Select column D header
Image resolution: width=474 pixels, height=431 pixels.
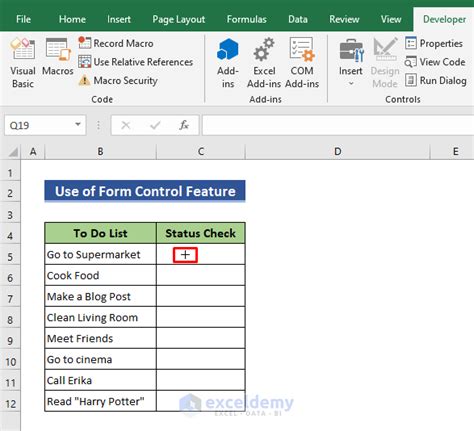click(x=338, y=152)
